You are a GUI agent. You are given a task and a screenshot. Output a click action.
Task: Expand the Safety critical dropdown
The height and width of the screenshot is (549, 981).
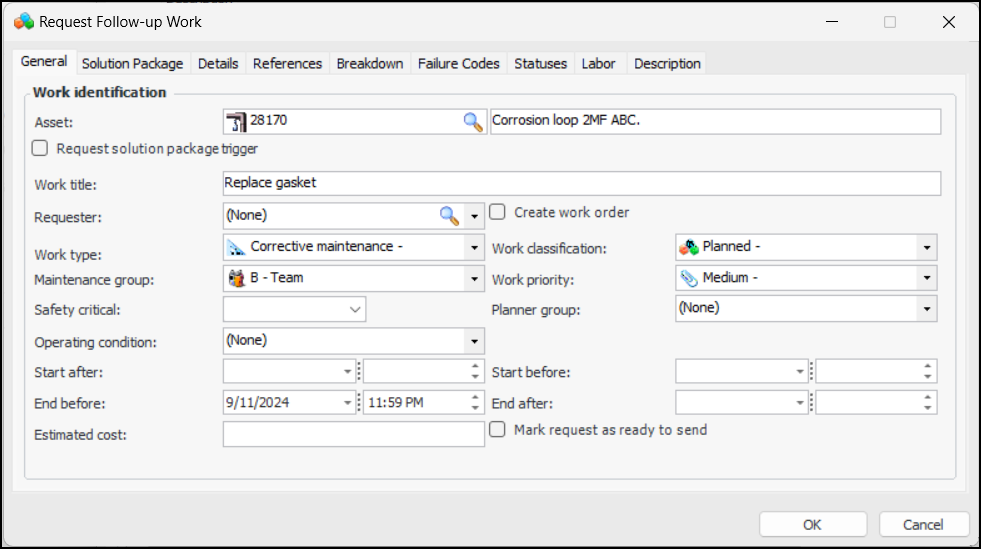pyautogui.click(x=355, y=310)
